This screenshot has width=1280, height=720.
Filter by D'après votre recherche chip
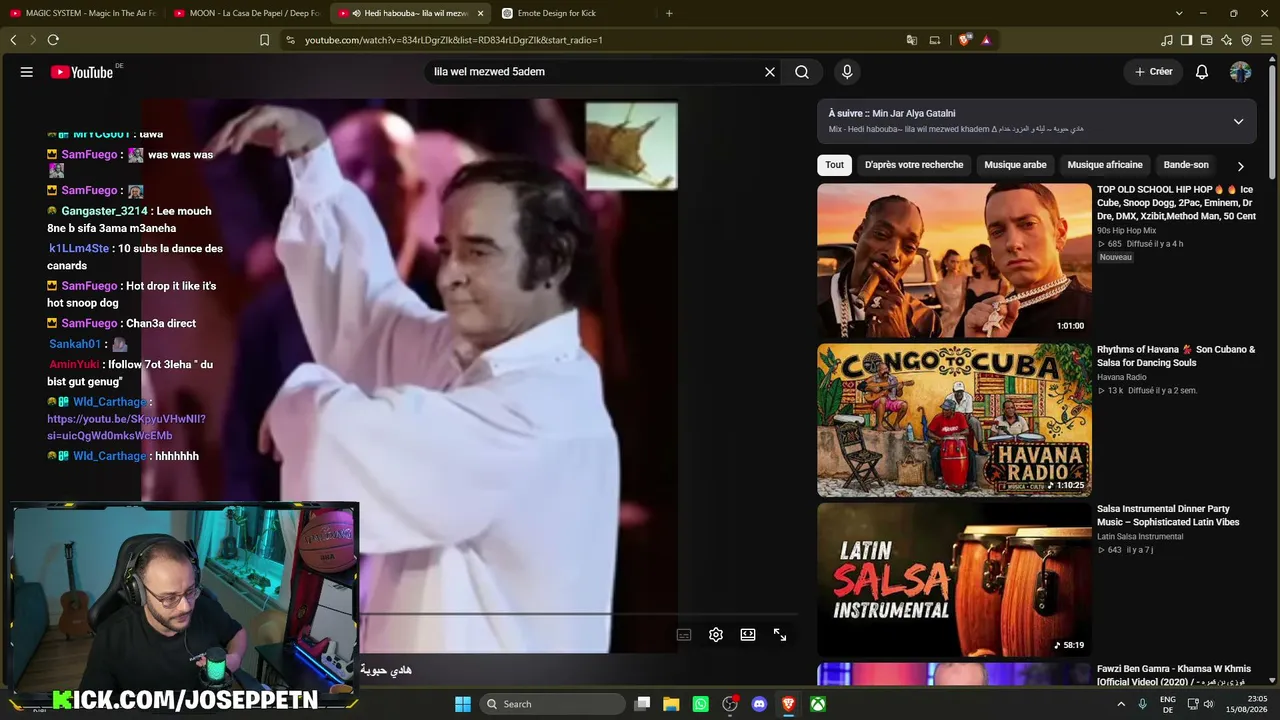(x=914, y=165)
